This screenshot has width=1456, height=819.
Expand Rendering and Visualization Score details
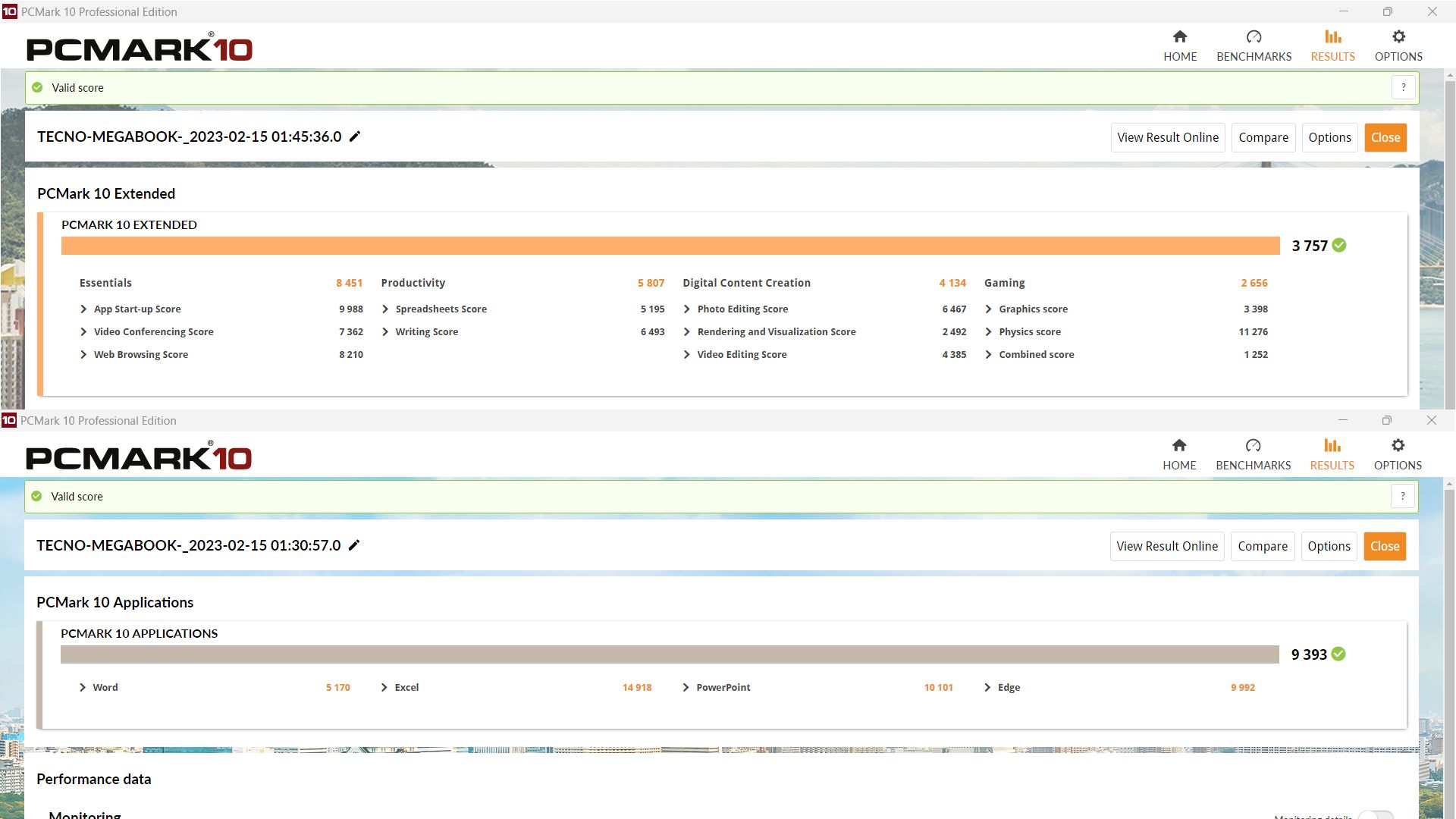[687, 331]
